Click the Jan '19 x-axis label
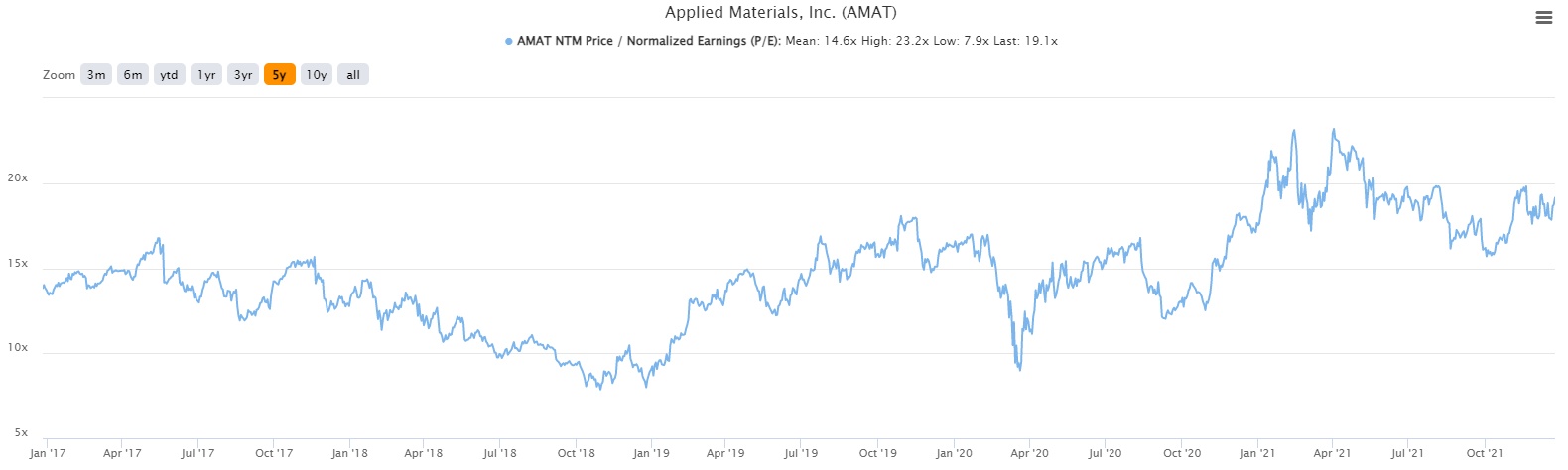Image resolution: width=1568 pixels, height=470 pixels. point(650,453)
